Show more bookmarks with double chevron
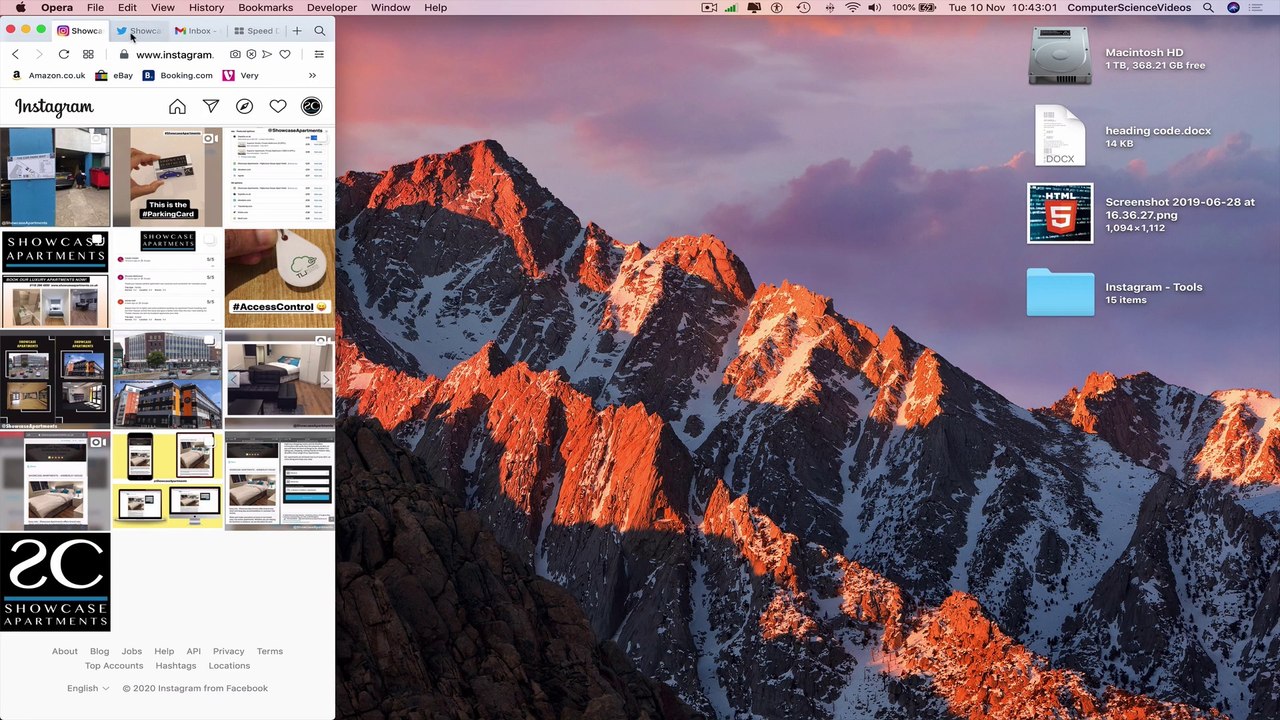 click(x=312, y=75)
